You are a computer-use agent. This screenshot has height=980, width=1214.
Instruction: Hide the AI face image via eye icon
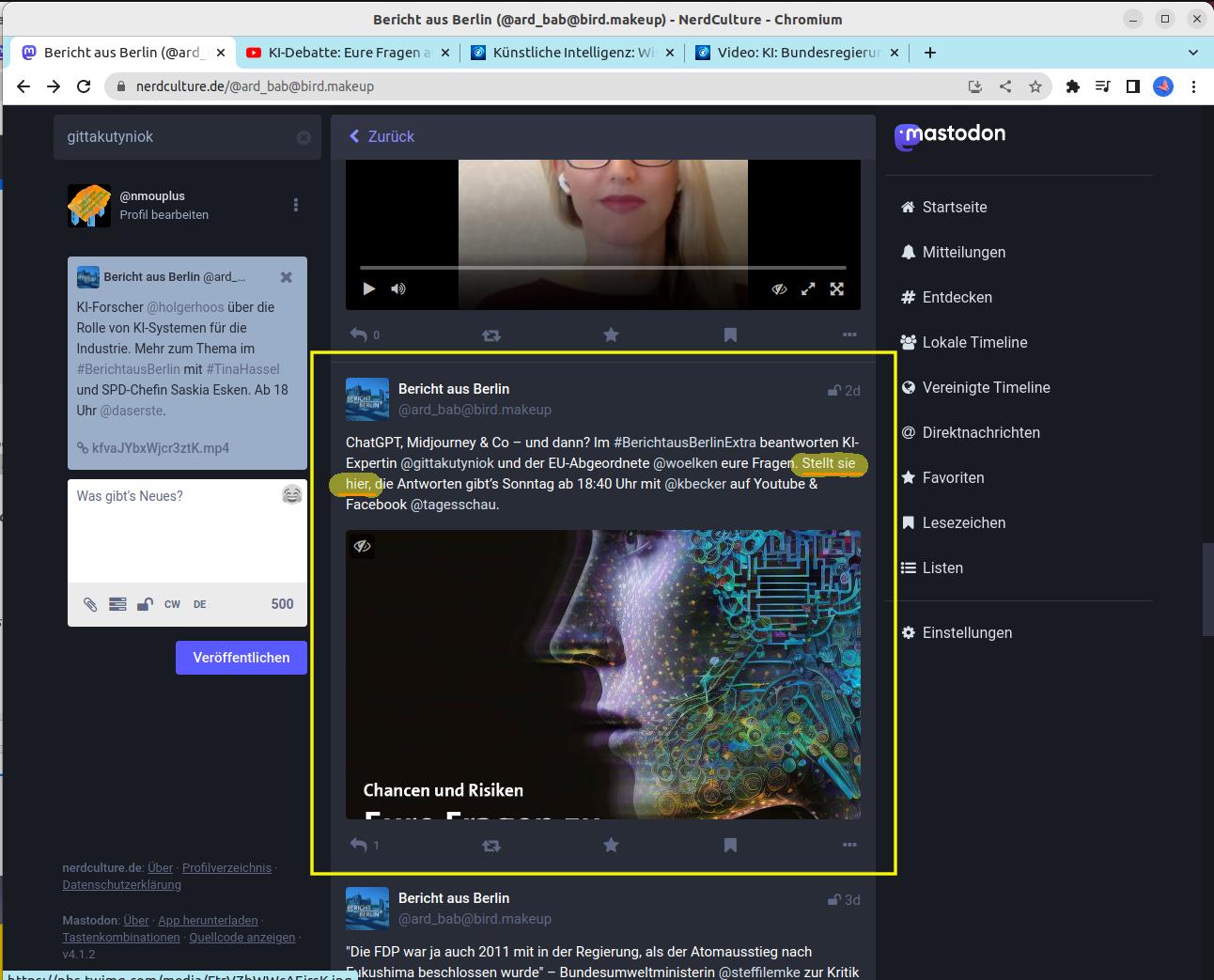(362, 546)
